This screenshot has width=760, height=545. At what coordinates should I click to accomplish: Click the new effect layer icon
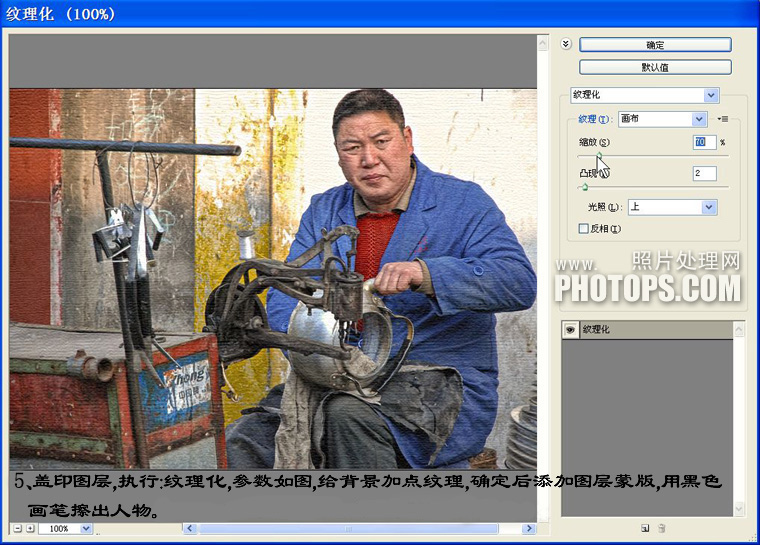tap(645, 529)
